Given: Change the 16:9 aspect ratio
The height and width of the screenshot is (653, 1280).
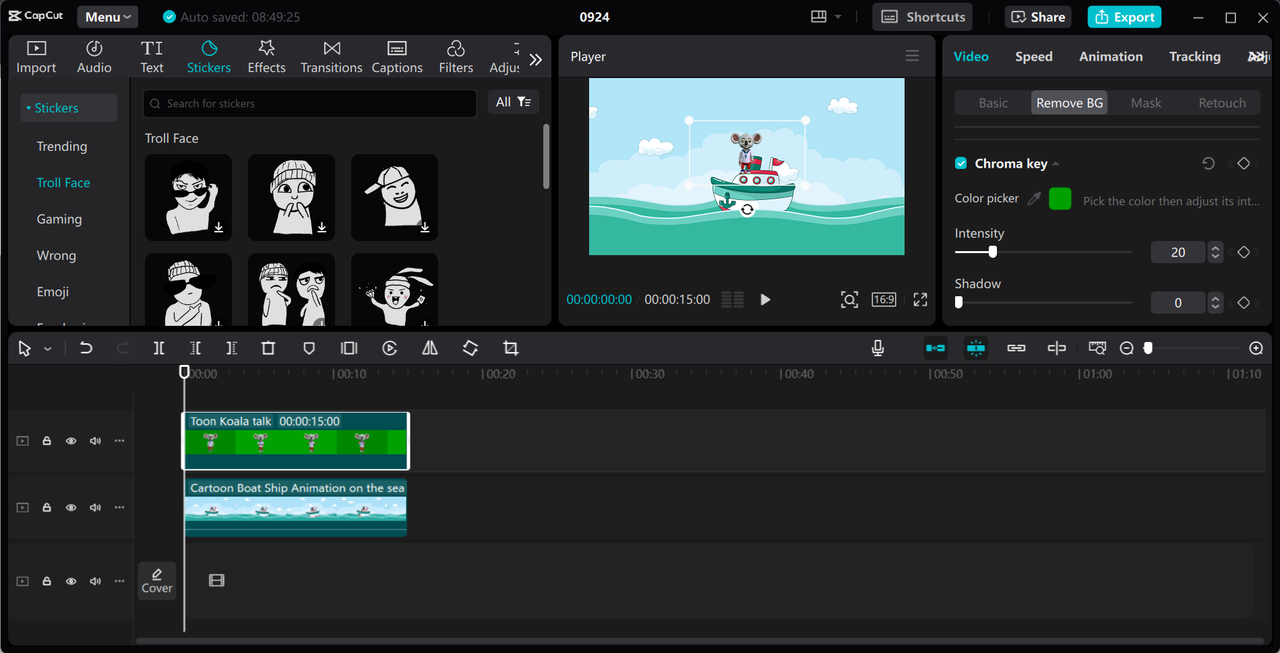Looking at the screenshot, I should tap(883, 299).
